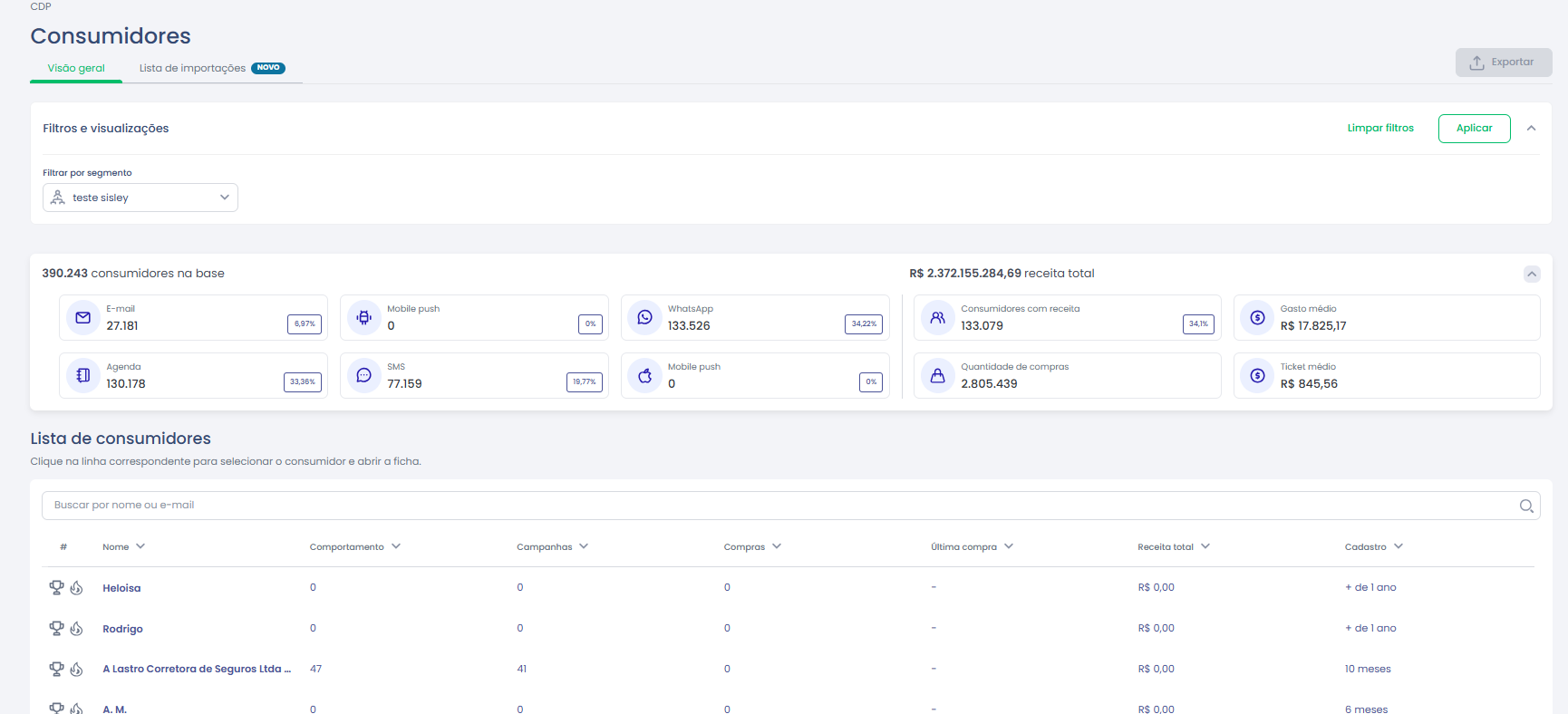Click Campanhas value '41'
The width and height of the screenshot is (1568, 714).
pyautogui.click(x=521, y=670)
